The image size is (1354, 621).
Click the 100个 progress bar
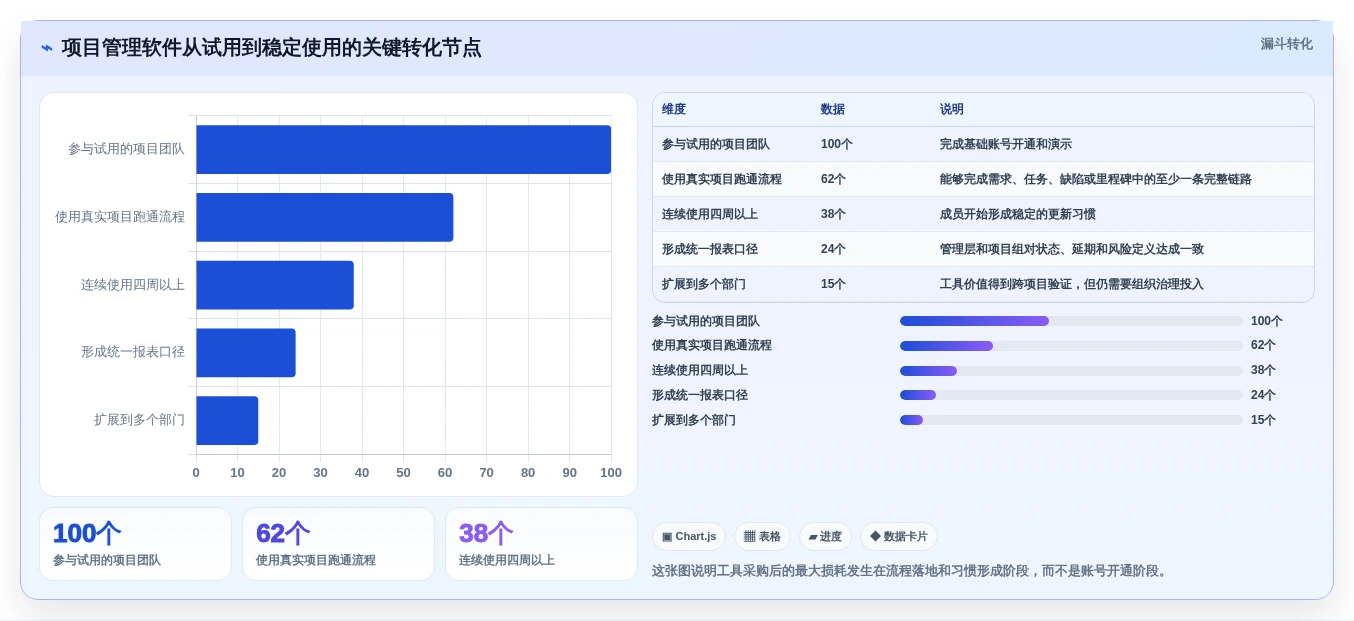[1071, 321]
